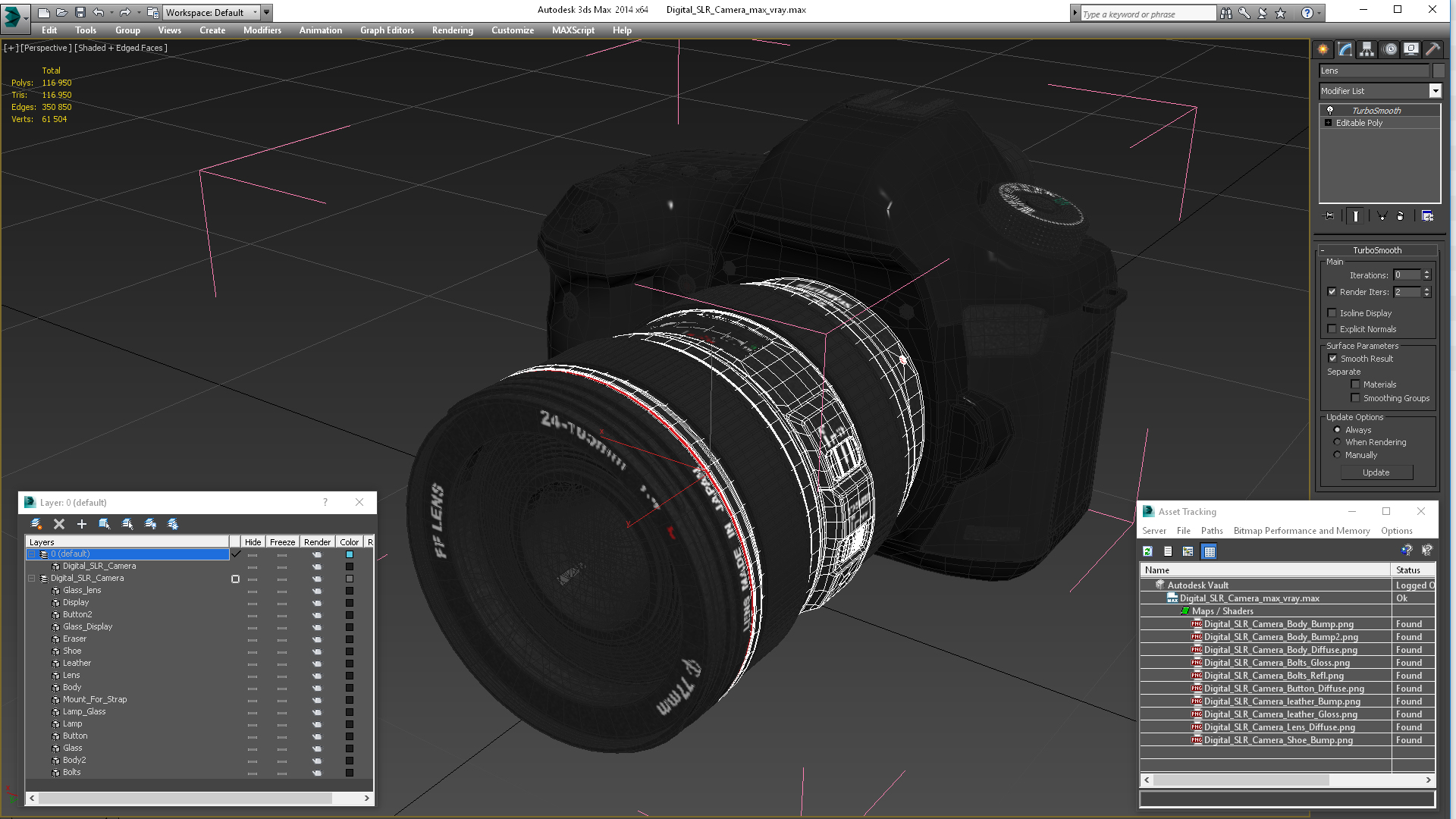
Task: Expand the Editable Poly stack entry
Action: click(1329, 123)
